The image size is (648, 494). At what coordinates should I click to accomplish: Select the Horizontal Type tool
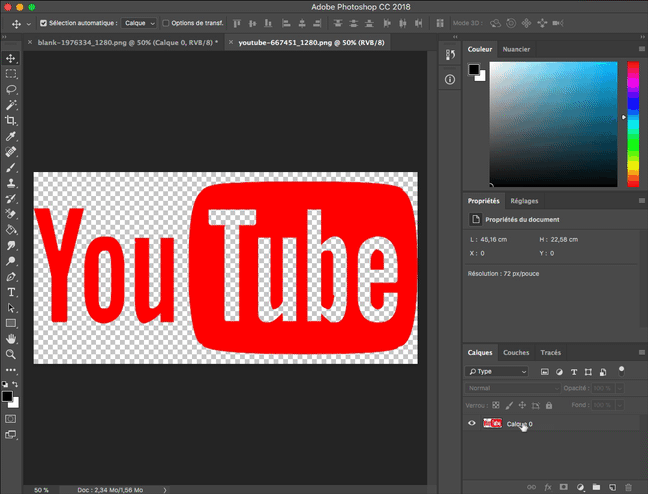[11, 292]
